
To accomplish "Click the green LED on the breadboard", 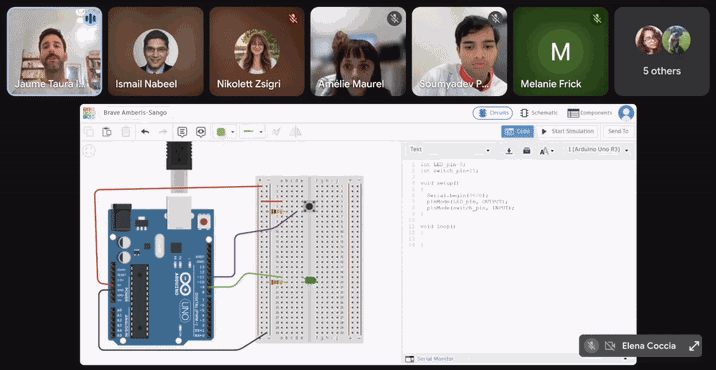I will (311, 280).
